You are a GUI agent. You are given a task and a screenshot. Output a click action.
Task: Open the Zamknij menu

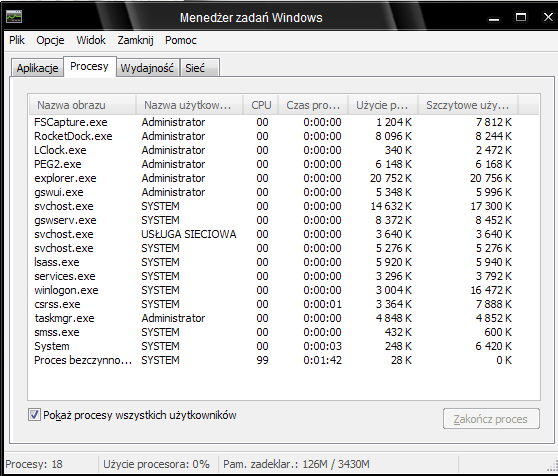(x=135, y=40)
